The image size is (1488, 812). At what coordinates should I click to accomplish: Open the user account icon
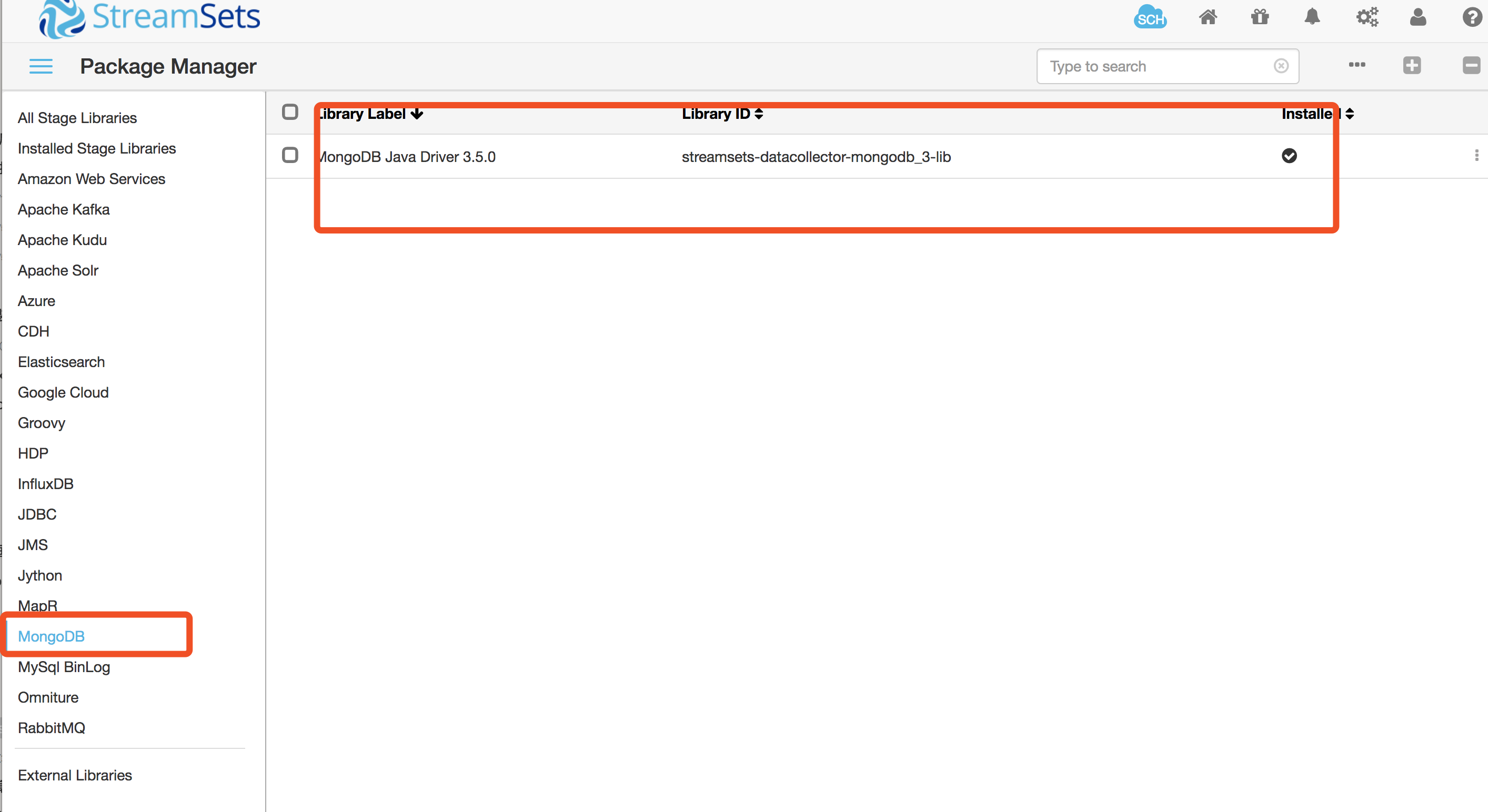click(1418, 17)
